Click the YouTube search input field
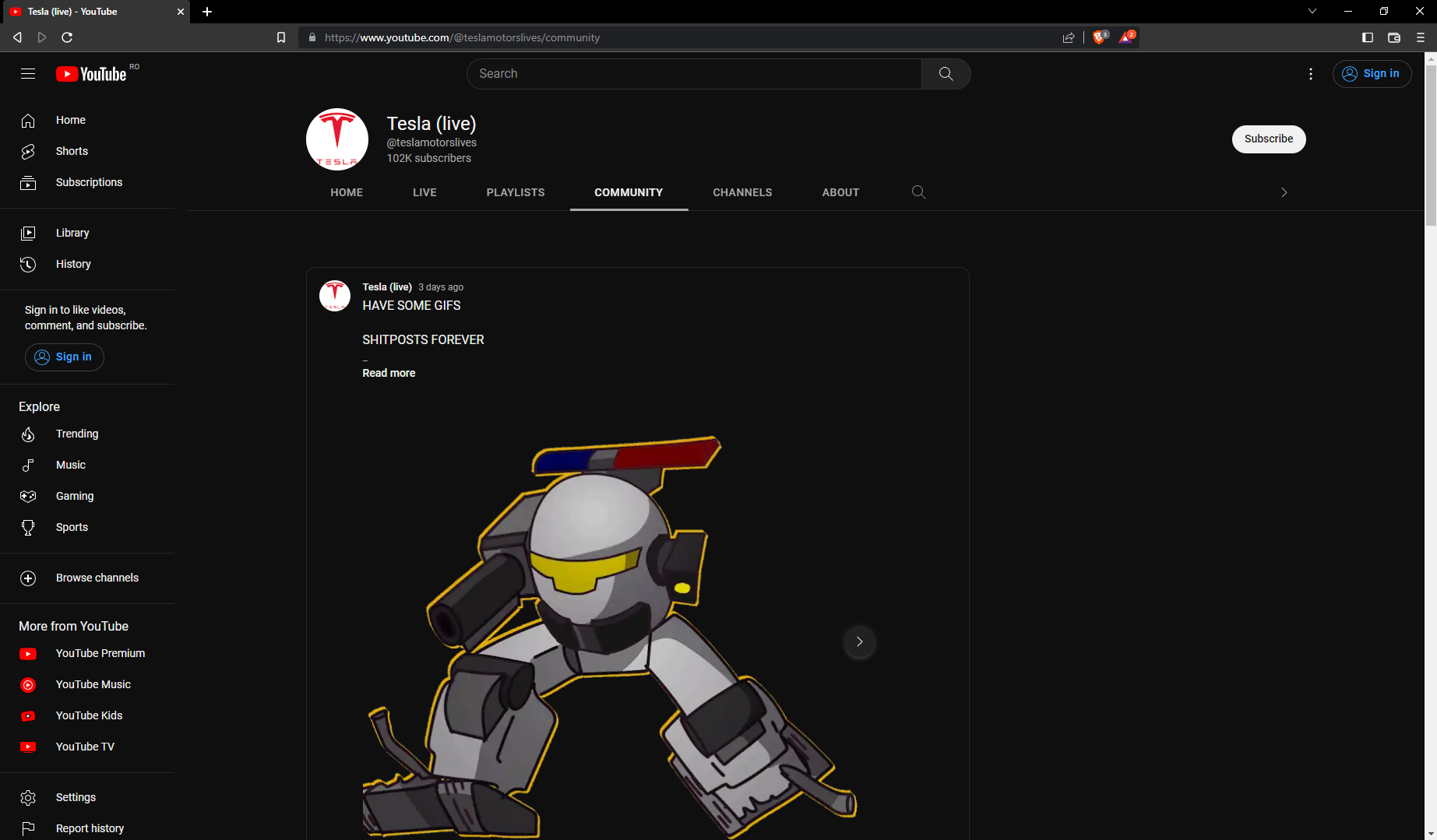This screenshot has width=1437, height=840. coord(694,74)
